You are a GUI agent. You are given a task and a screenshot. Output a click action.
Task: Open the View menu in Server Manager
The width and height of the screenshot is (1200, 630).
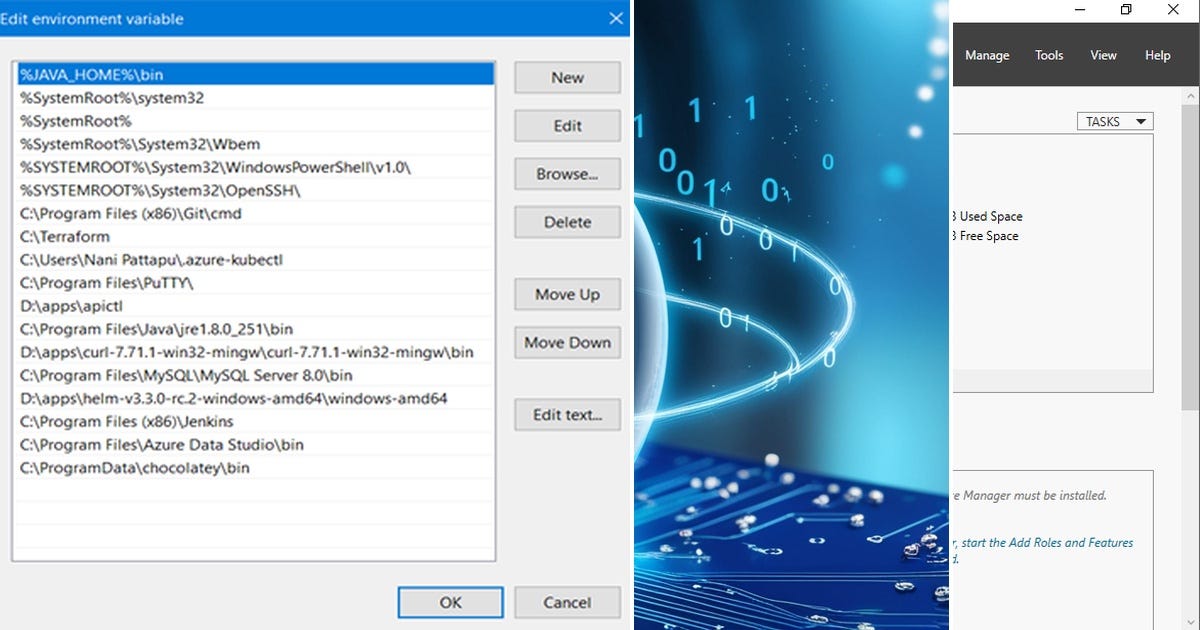click(1103, 55)
